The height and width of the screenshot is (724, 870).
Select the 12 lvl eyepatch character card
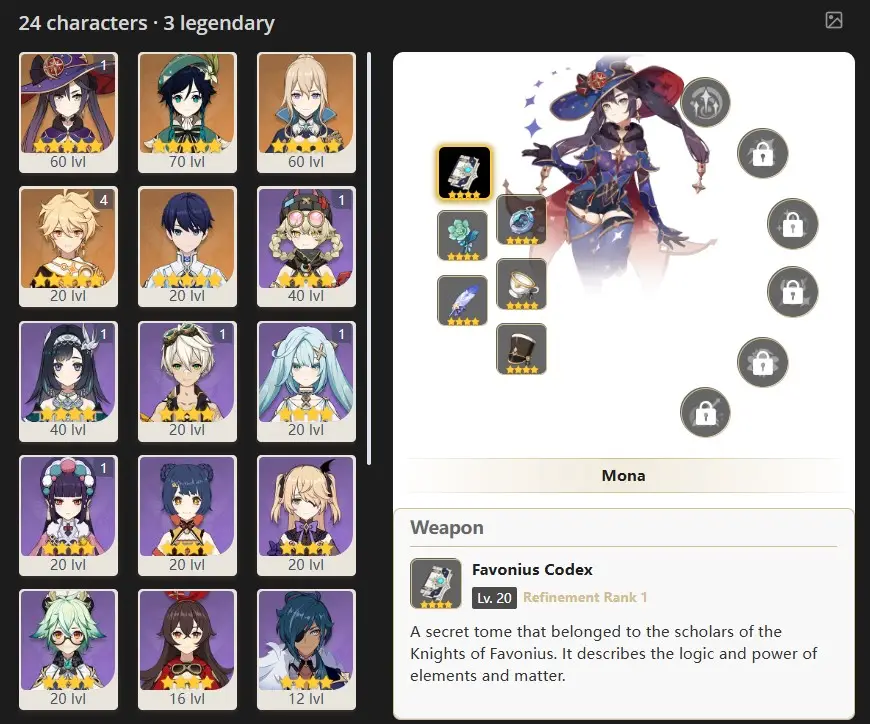coord(306,649)
